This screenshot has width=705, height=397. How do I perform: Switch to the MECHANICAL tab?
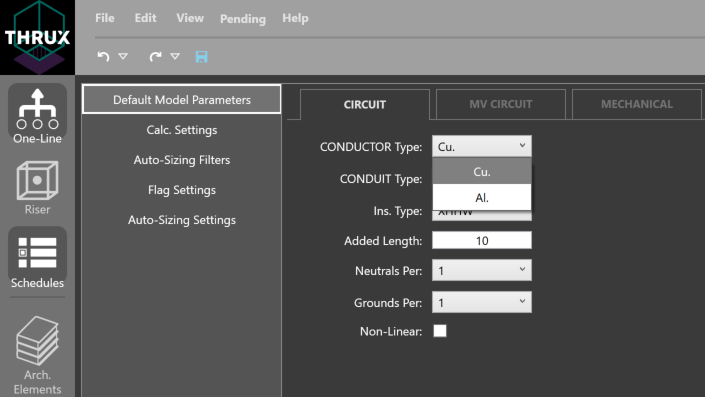637,104
